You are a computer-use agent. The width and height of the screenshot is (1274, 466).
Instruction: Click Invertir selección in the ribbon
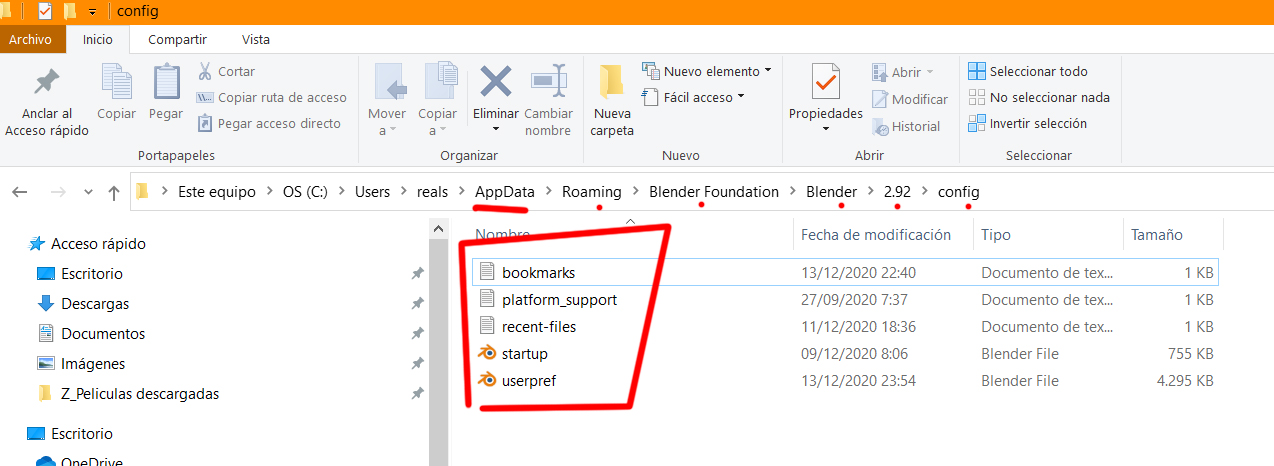coord(1028,124)
